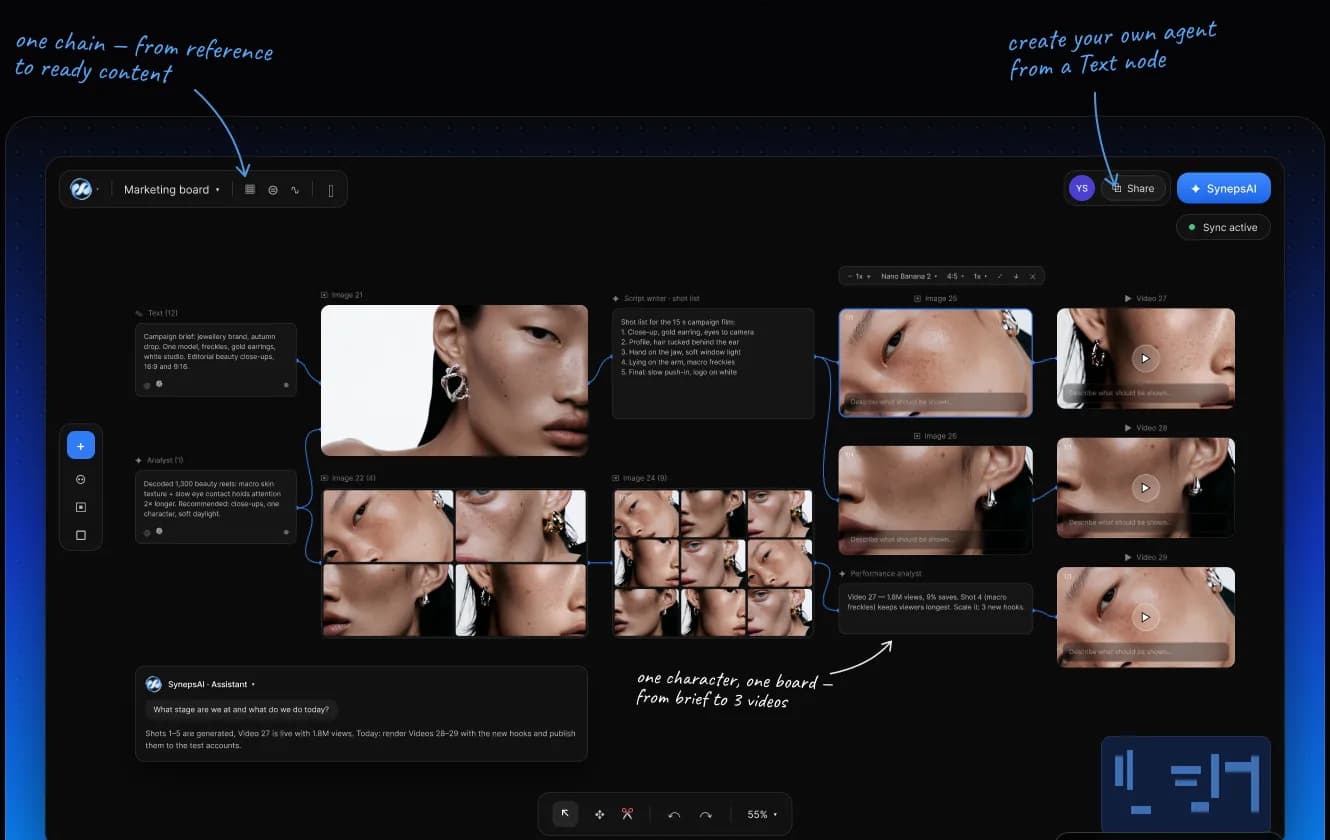The width and height of the screenshot is (1330, 840).
Task: Close the image settings toolbar with X
Action: tap(1032, 276)
